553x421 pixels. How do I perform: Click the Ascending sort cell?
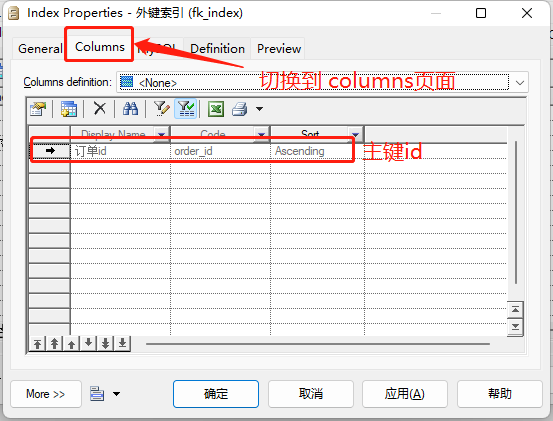click(x=317, y=151)
